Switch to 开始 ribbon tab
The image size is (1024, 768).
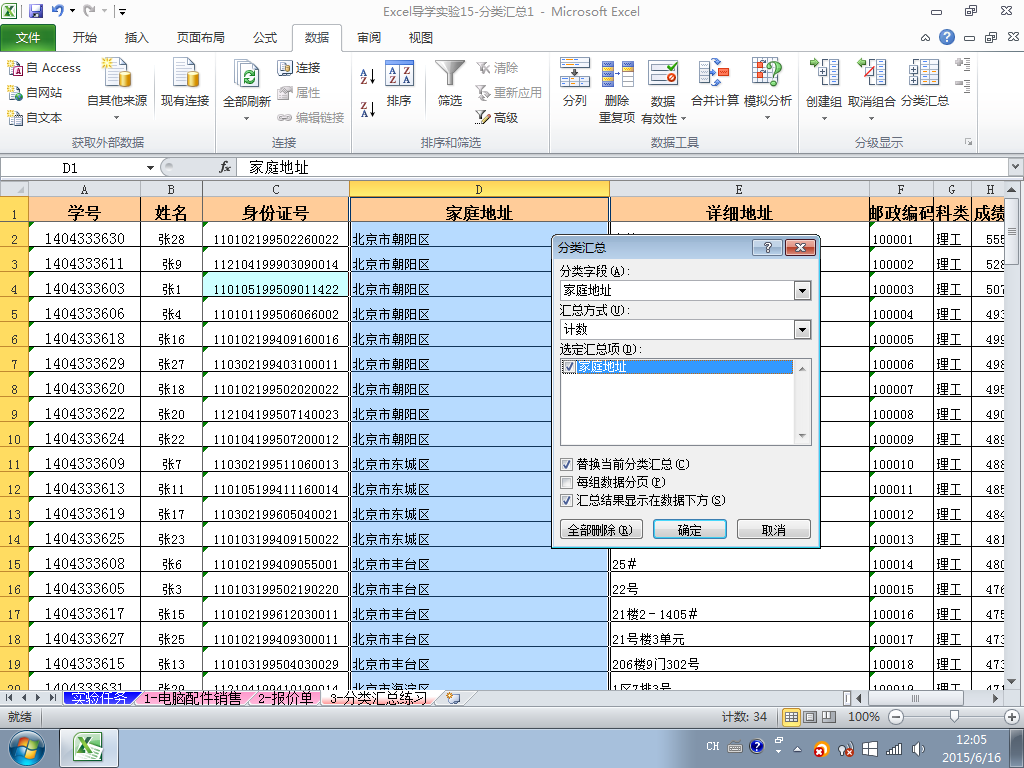[84, 38]
